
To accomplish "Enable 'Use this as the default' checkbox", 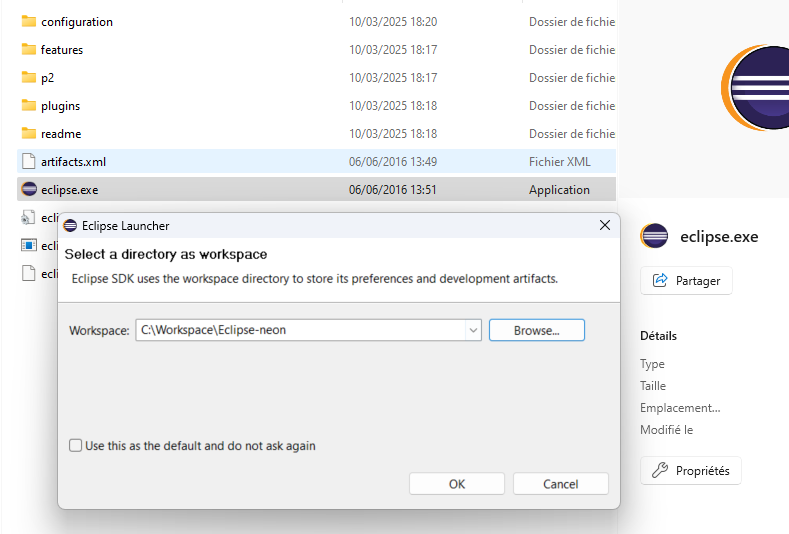I will 75,445.
